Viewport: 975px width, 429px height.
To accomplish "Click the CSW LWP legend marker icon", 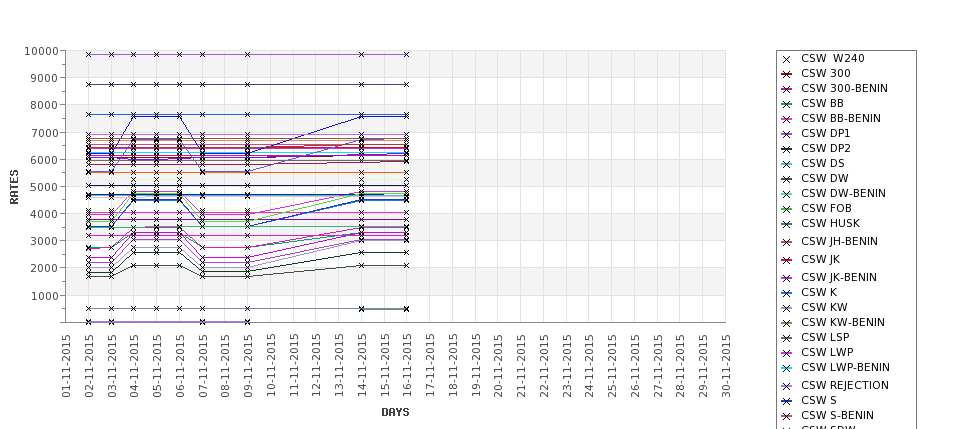I will point(787,353).
